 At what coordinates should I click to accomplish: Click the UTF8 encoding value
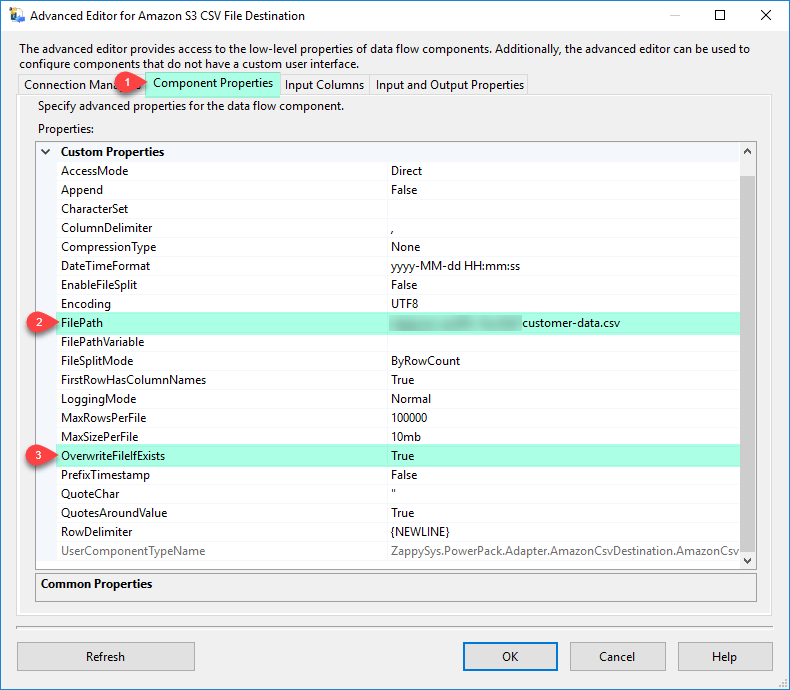coord(405,304)
